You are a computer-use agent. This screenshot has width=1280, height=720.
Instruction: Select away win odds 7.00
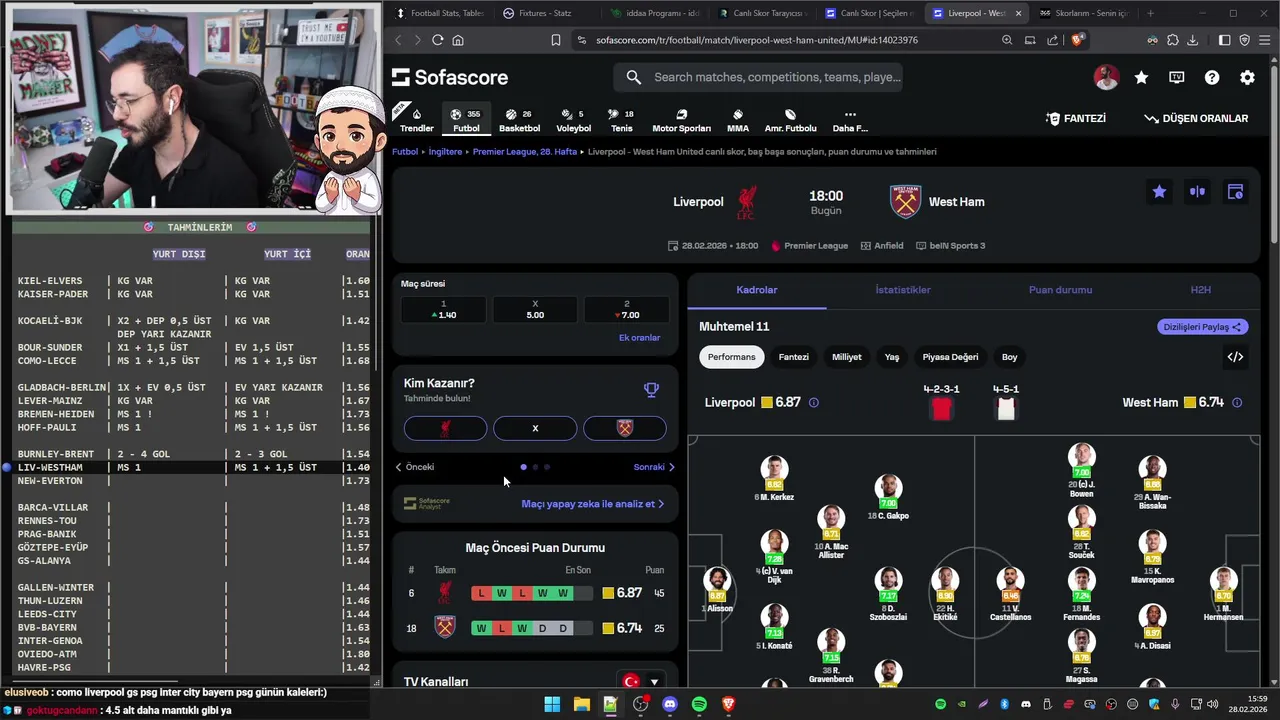[x=627, y=310]
